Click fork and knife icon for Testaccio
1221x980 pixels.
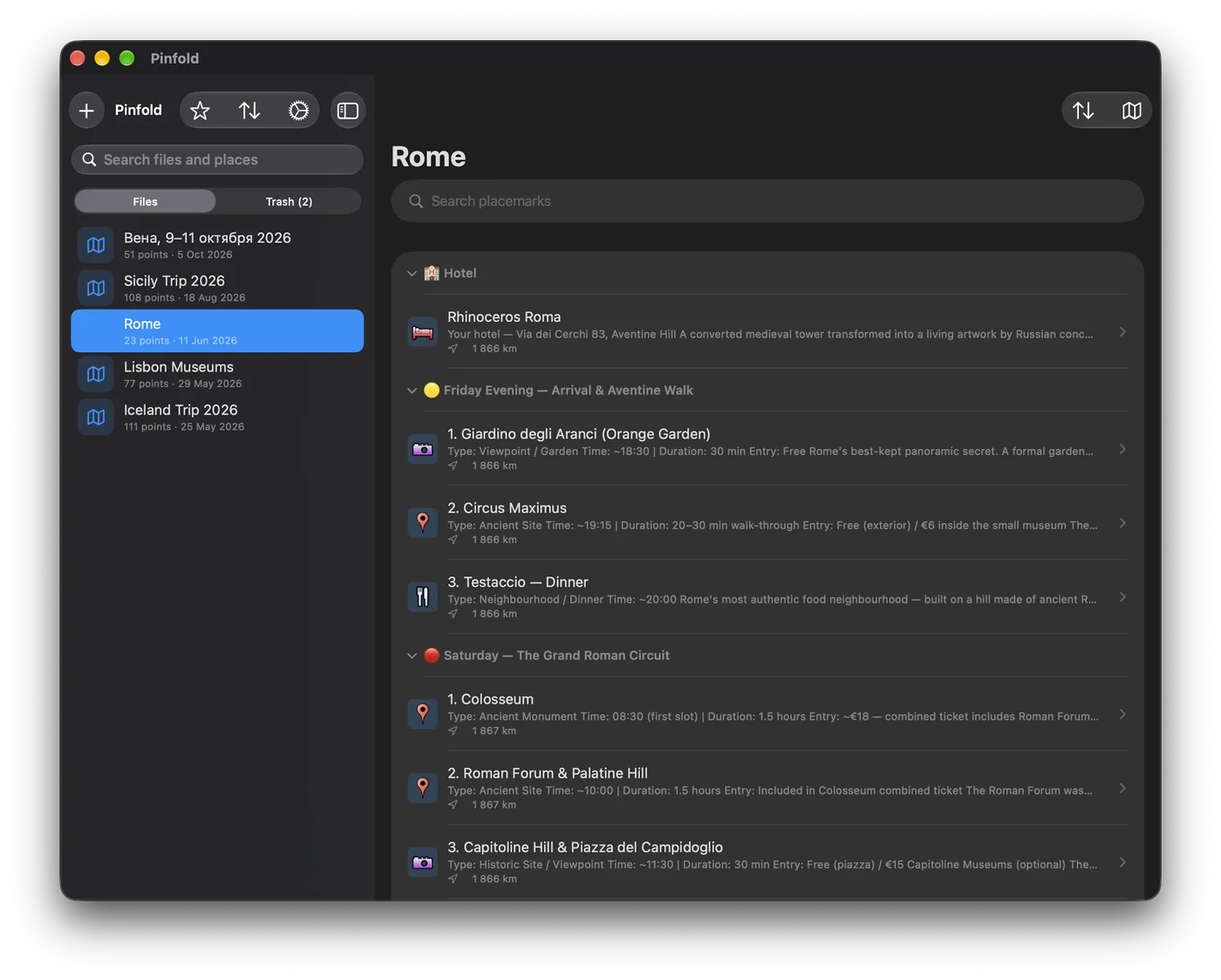point(423,597)
